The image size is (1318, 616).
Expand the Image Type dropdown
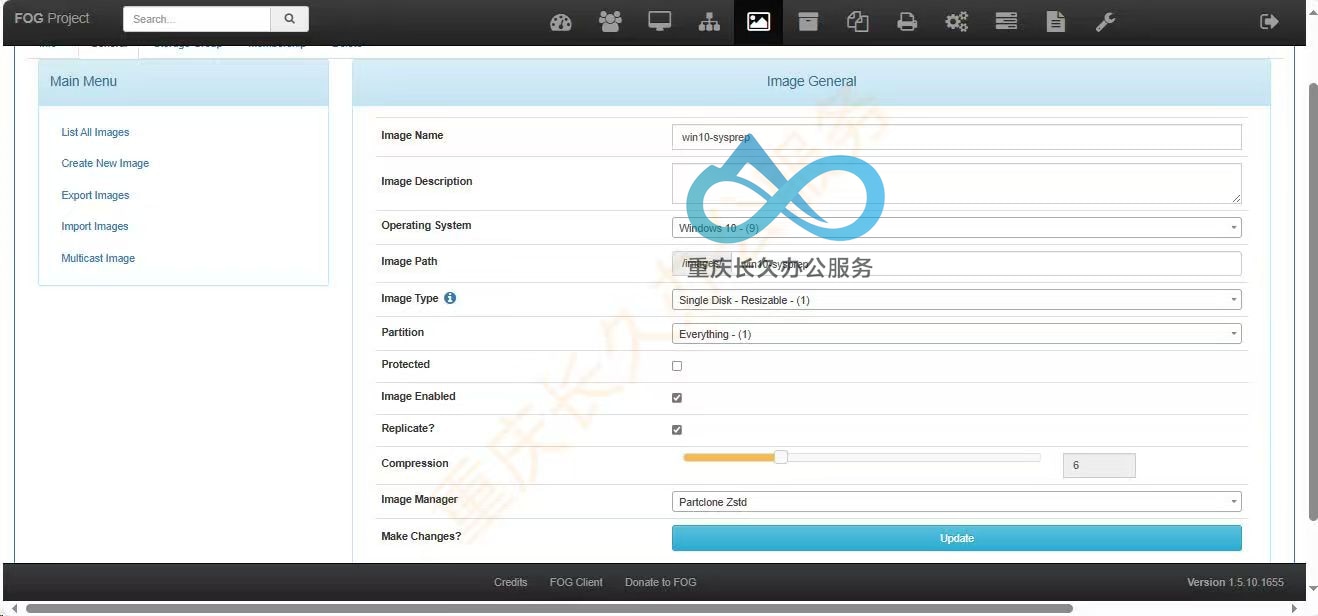[957, 300]
